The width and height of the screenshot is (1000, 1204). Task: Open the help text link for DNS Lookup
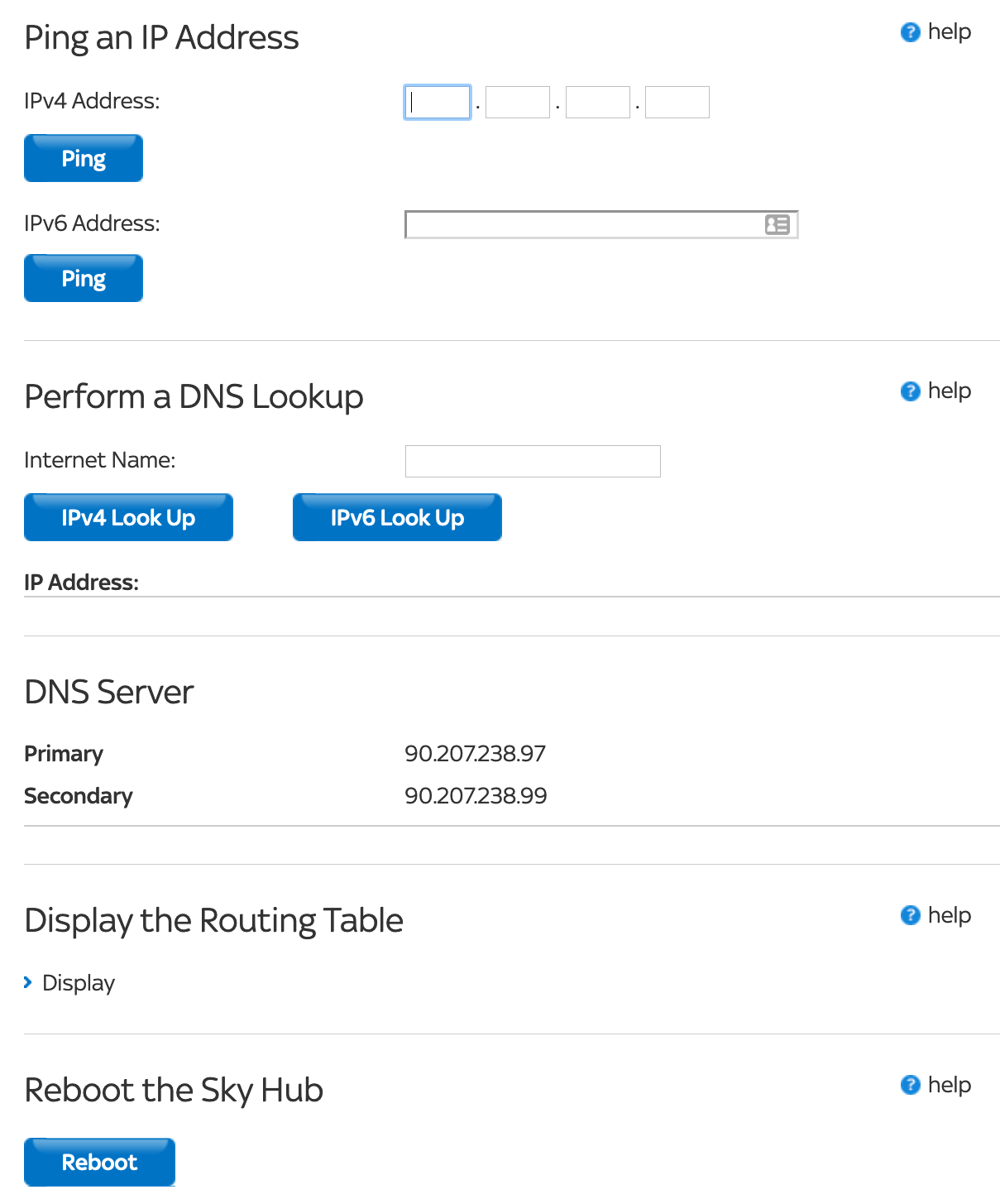click(x=949, y=391)
